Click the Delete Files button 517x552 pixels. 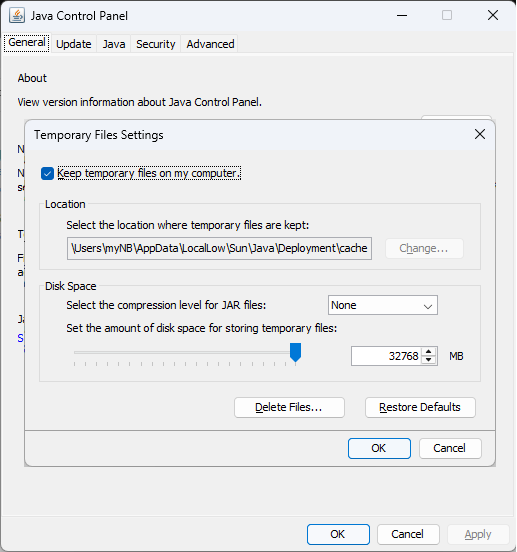(x=289, y=407)
